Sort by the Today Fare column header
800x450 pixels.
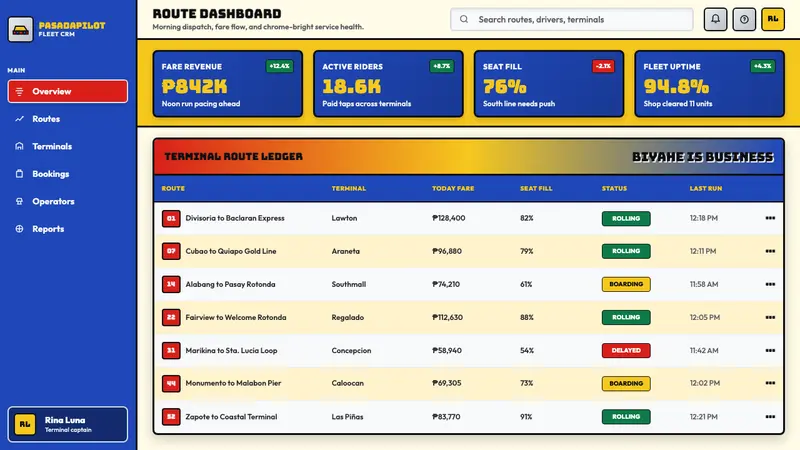(453, 188)
